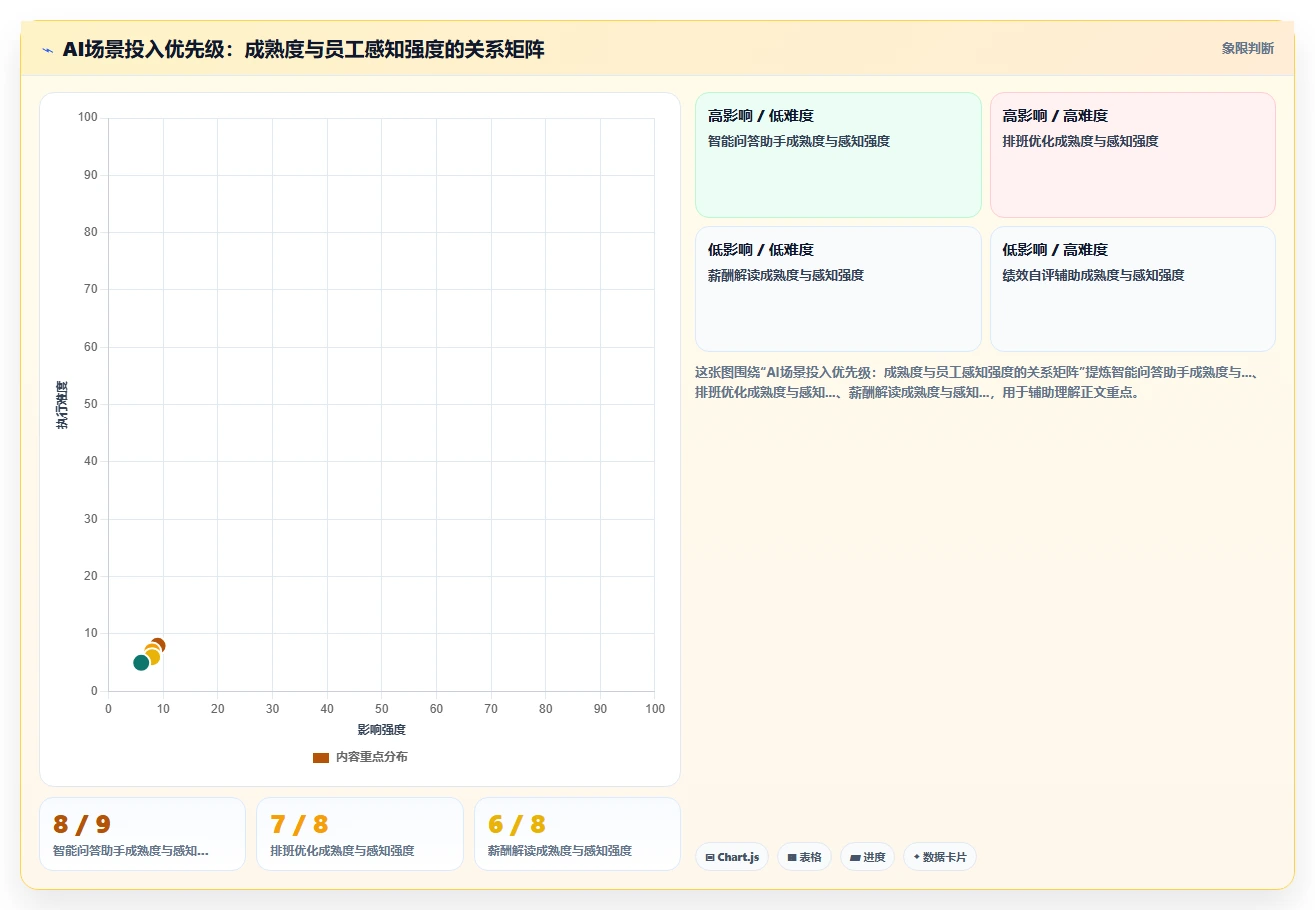
Task: Click the brown data point on the scatter chart
Action: click(157, 646)
